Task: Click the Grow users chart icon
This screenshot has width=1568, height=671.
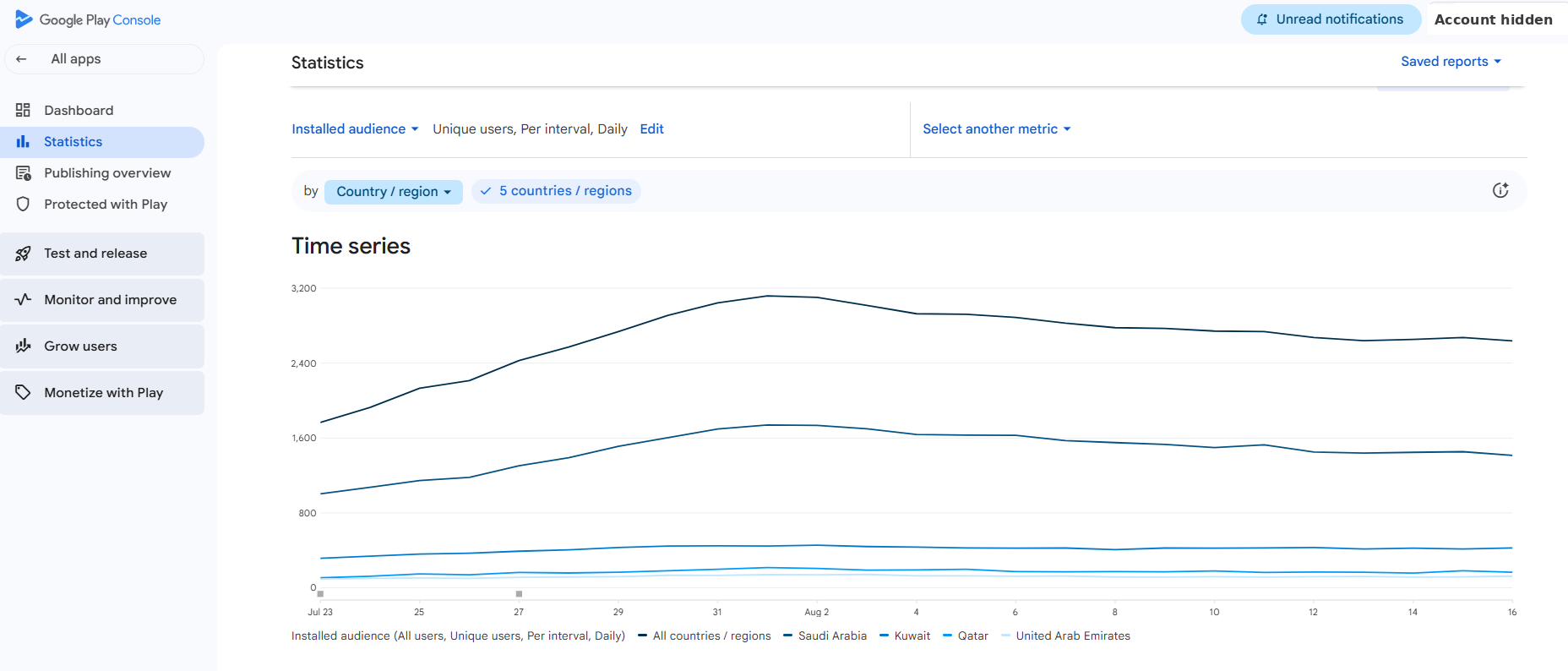Action: [x=23, y=346]
